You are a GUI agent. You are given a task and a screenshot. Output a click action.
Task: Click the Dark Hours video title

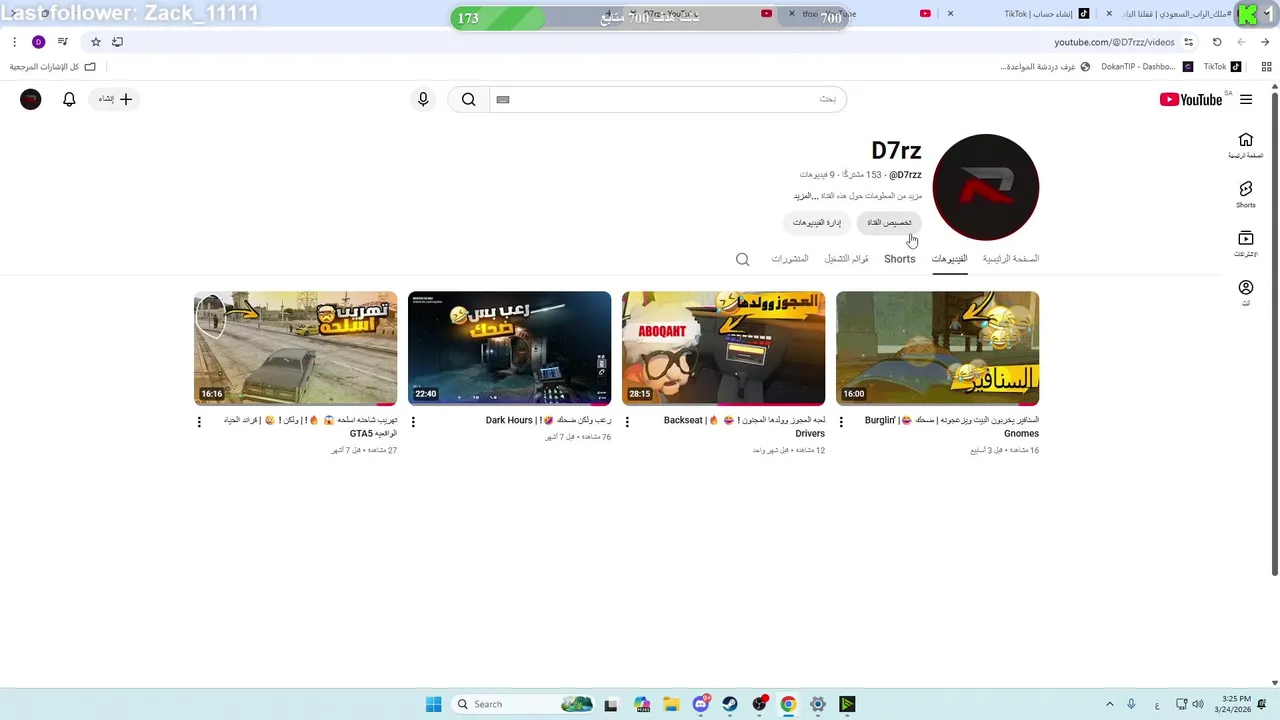[548, 421]
